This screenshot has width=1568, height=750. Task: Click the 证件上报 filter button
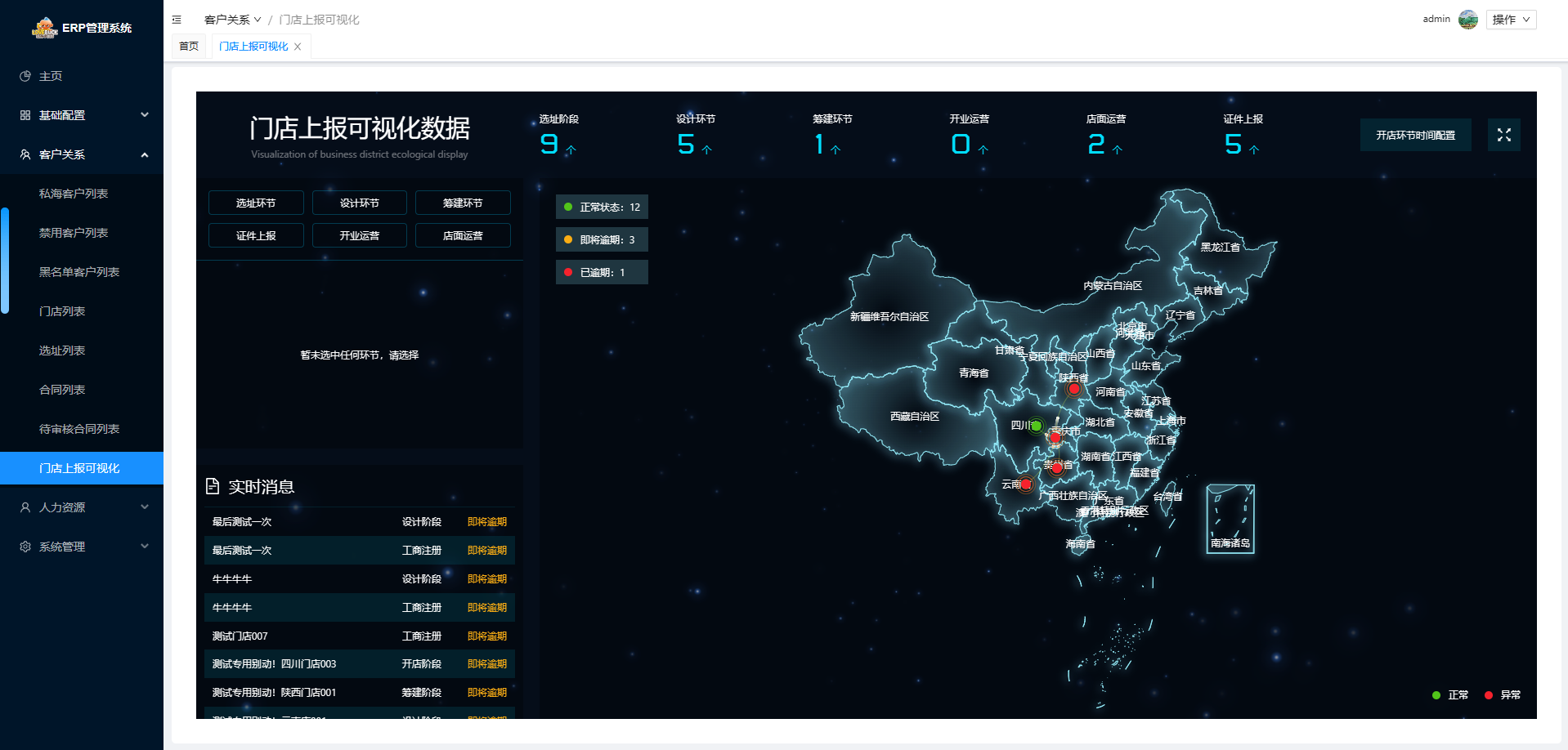point(256,235)
